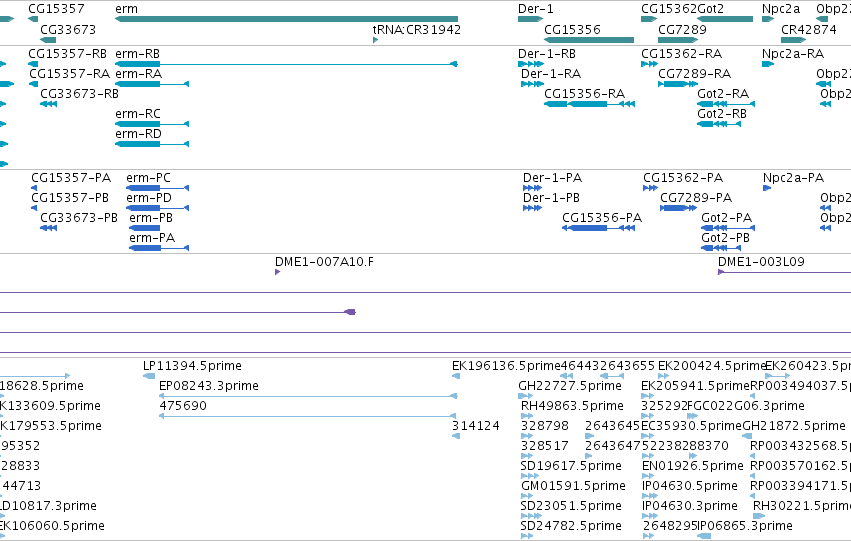
Task: Select the 314124 feature label
Action: coord(476,426)
